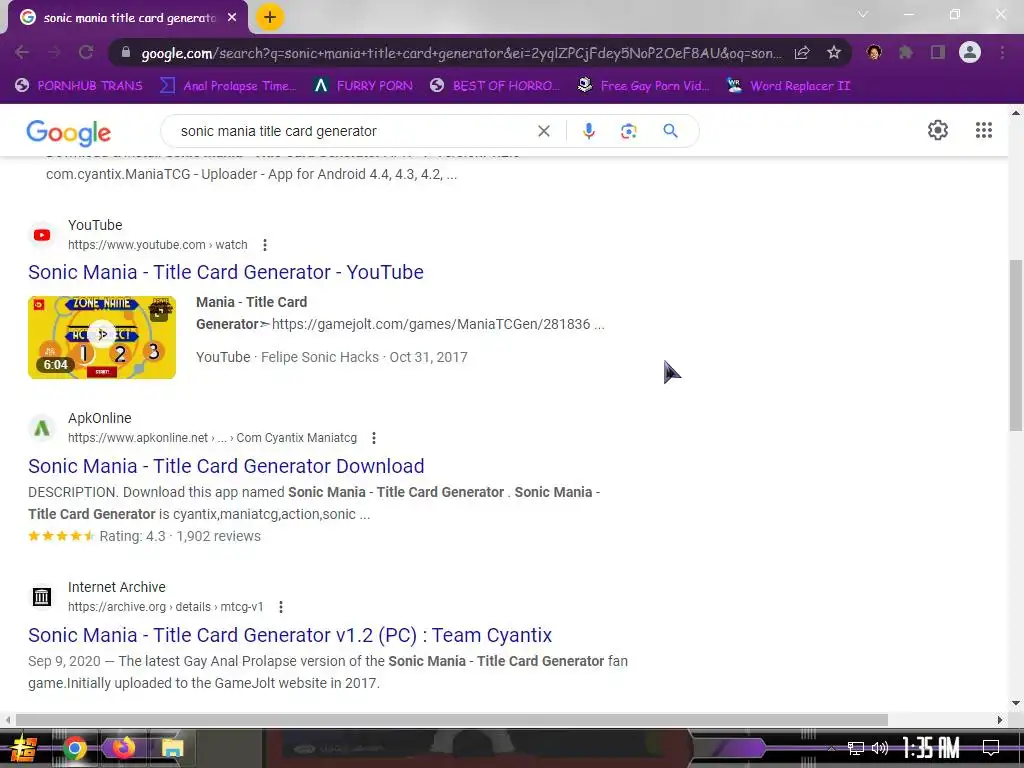This screenshot has height=768, width=1024.
Task: Launch Firefox from the taskbar
Action: point(122,748)
